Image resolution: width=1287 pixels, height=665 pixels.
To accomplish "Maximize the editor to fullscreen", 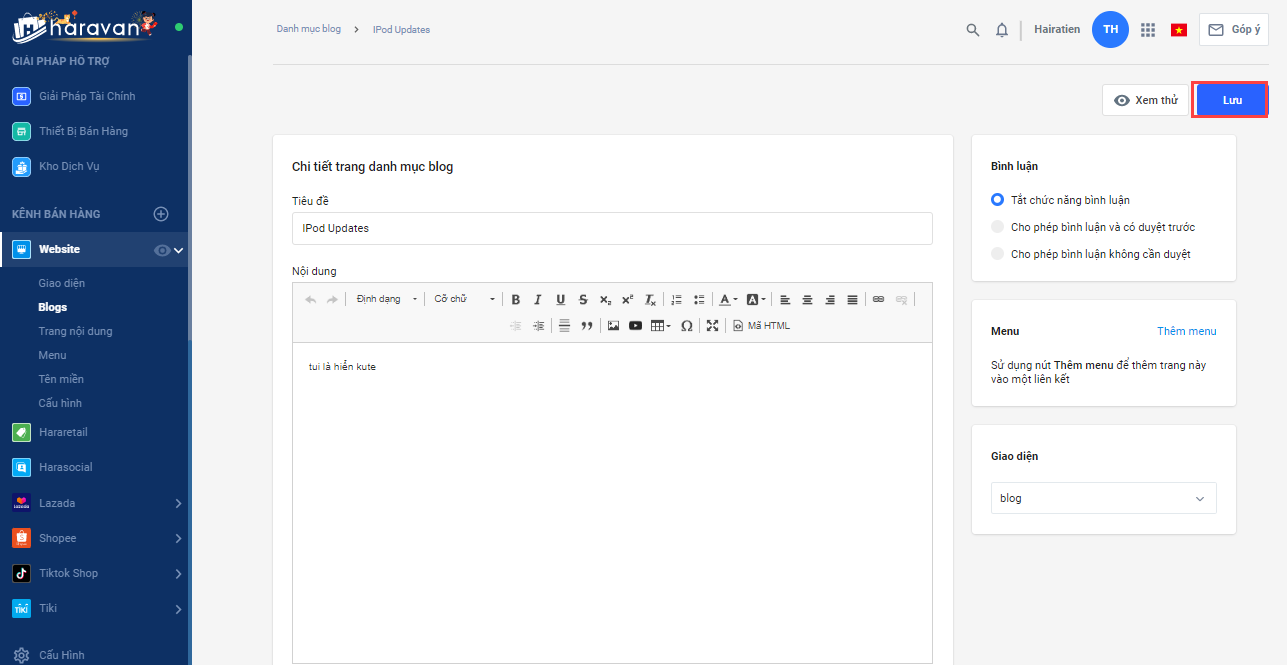I will (712, 326).
